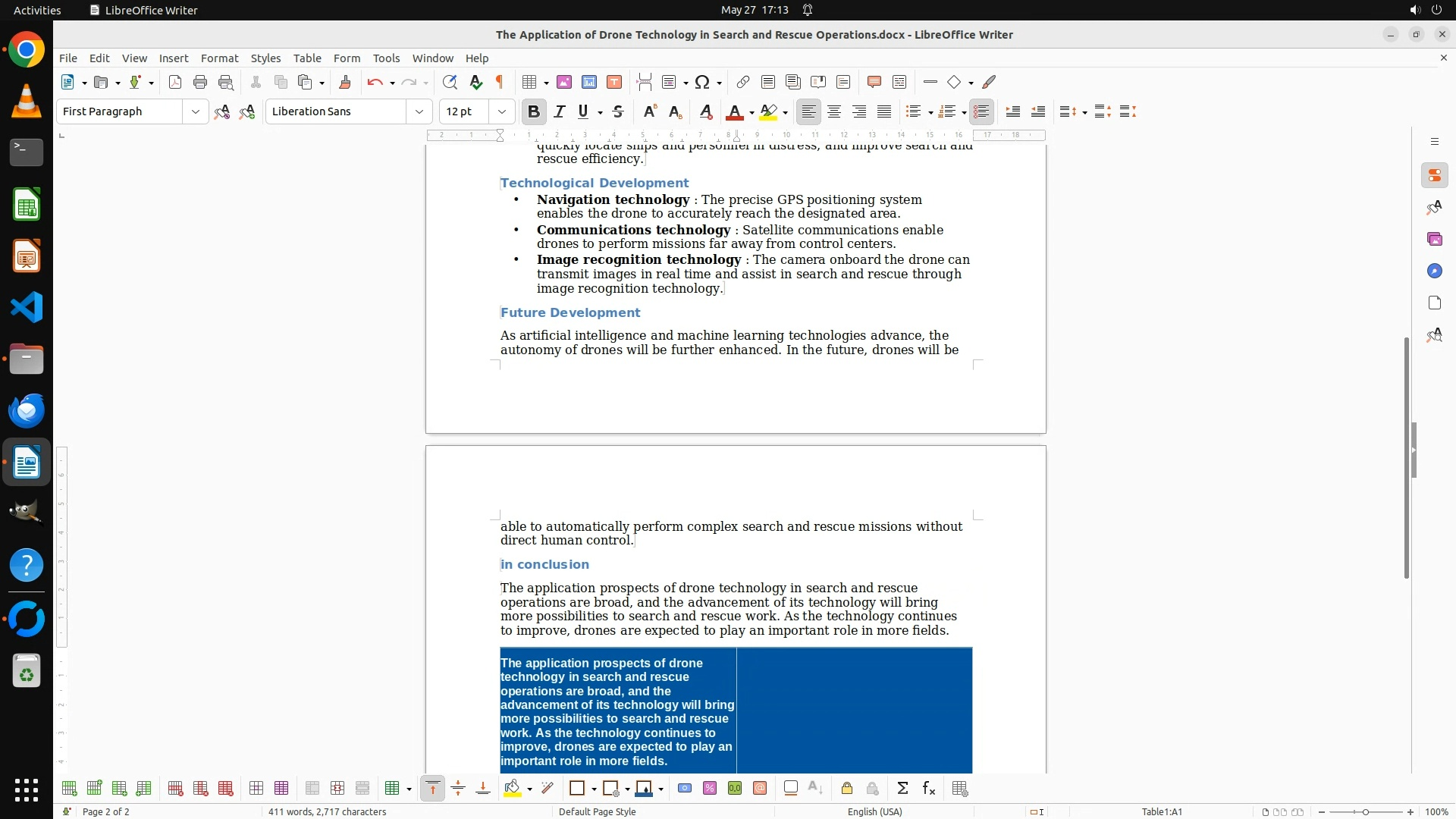Image resolution: width=1456 pixels, height=819 pixels.
Task: Click the Print toolbar icon
Action: point(200,82)
